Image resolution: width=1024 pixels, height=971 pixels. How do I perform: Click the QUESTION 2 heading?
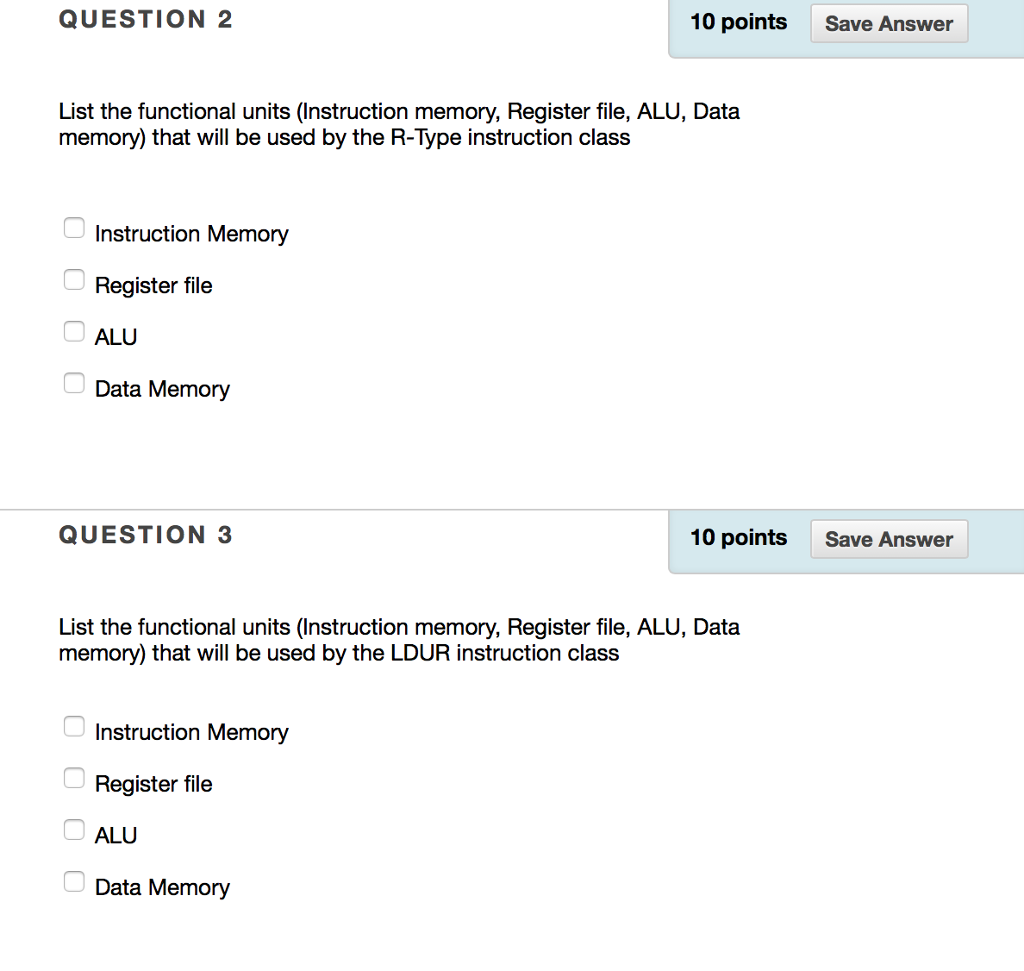pos(146,18)
